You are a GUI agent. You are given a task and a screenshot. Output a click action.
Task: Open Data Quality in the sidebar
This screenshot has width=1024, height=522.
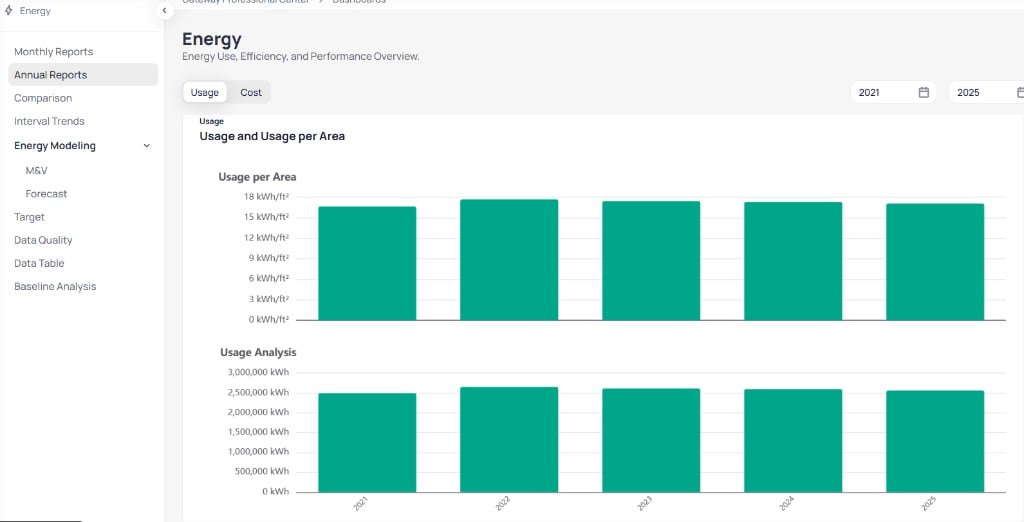pyautogui.click(x=43, y=240)
